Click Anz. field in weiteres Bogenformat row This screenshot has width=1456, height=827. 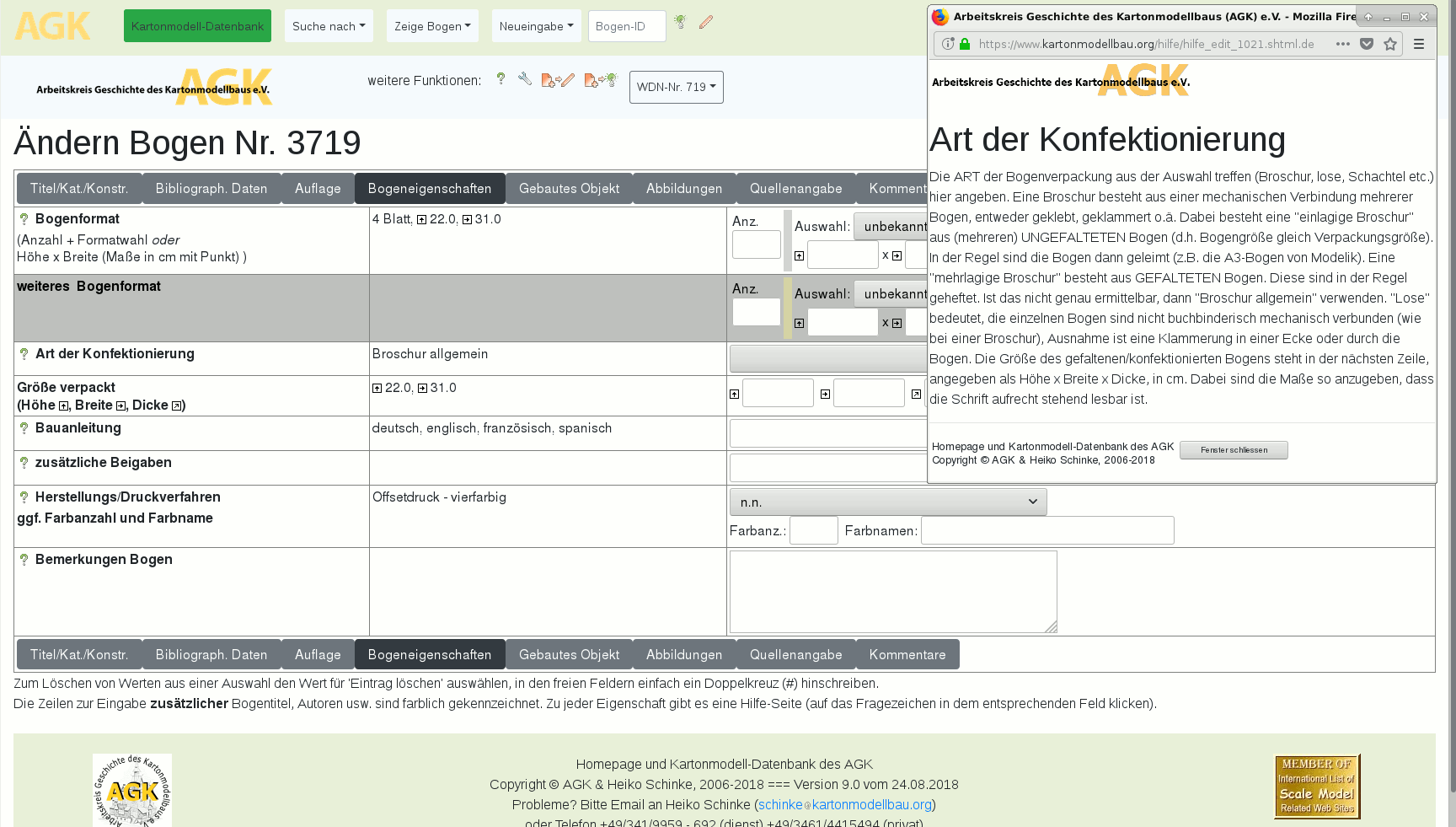coord(757,312)
